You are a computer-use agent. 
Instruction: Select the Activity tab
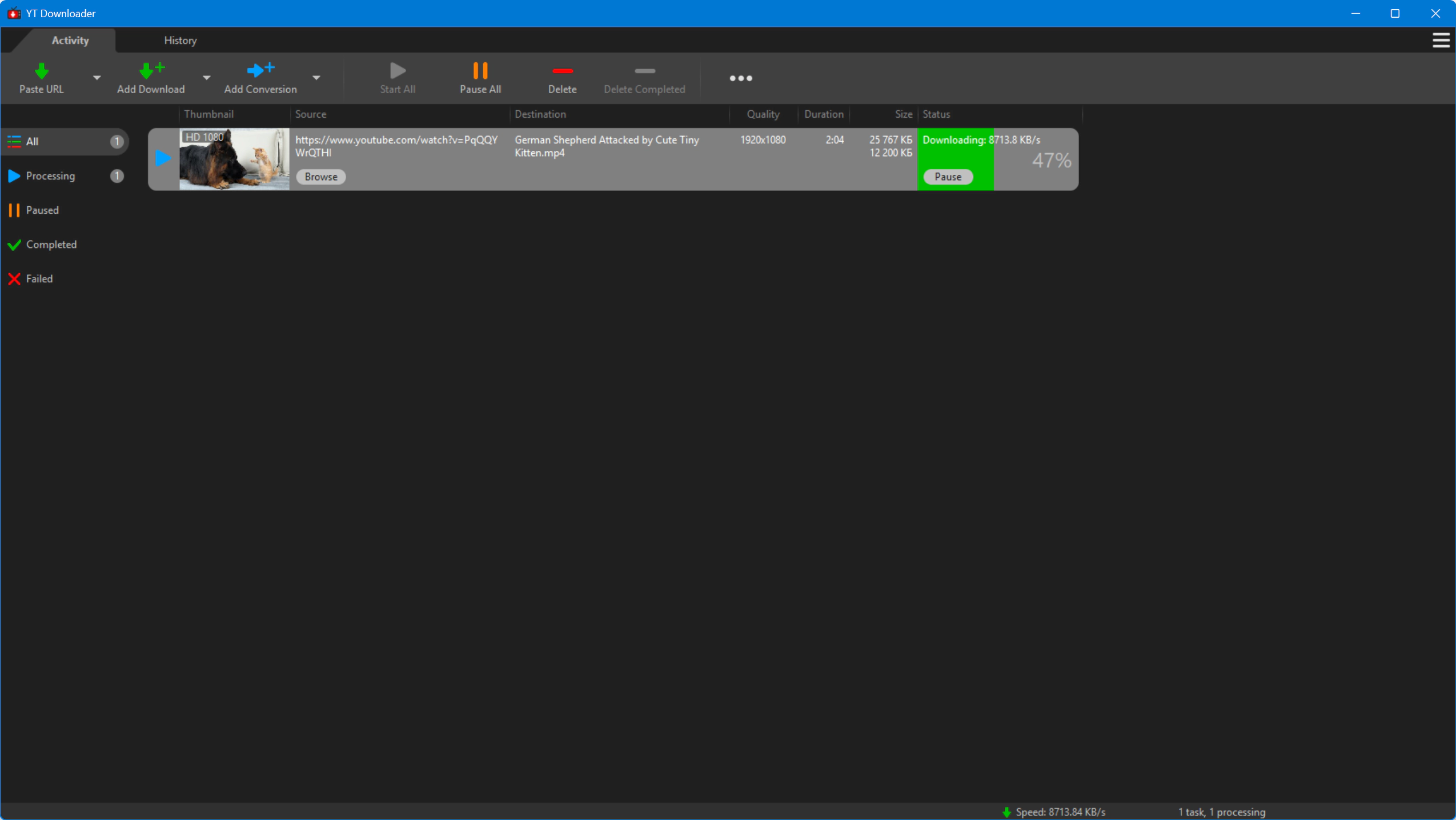pos(70,41)
